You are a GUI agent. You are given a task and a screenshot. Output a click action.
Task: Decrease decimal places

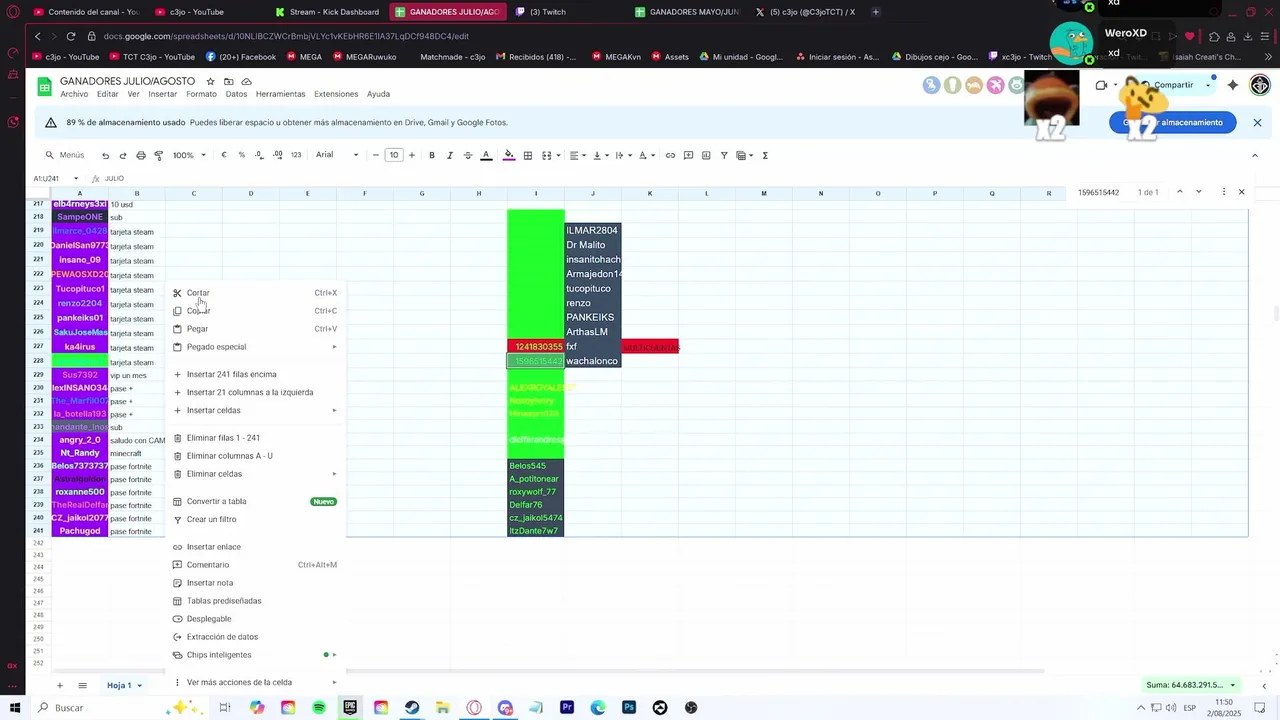coord(259,155)
